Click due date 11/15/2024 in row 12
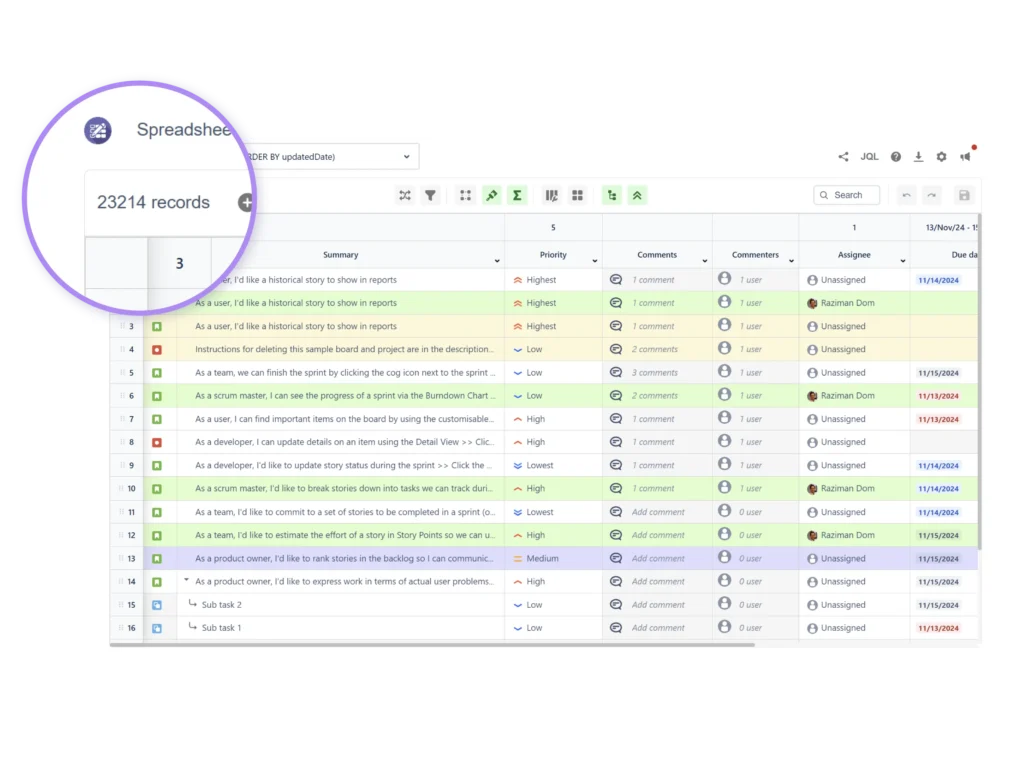The height and width of the screenshot is (768, 1024). pyautogui.click(x=938, y=536)
